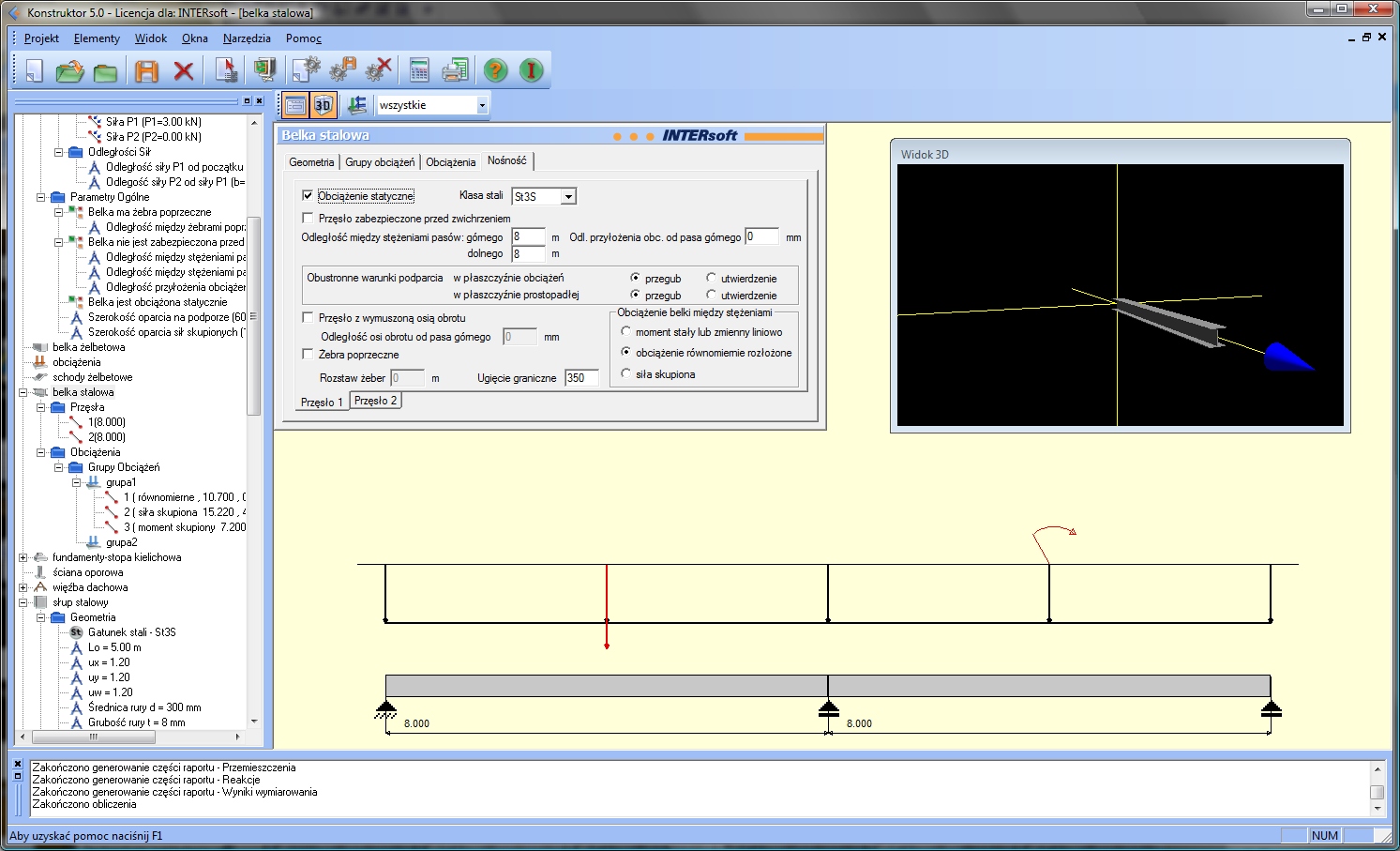Collapse the Odległości Sił tree node
This screenshot has height=851, width=1400.
58,152
